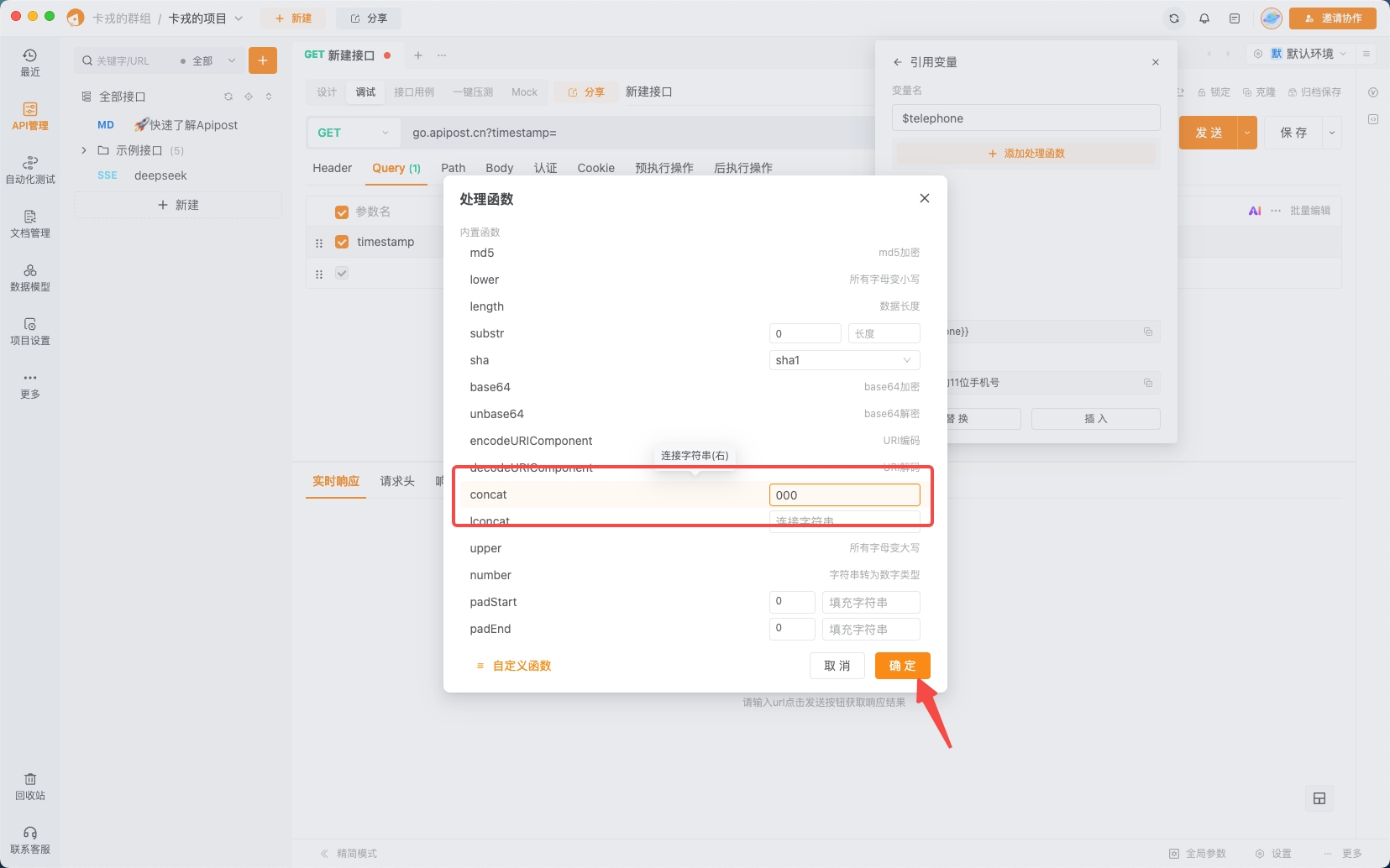The width and height of the screenshot is (1390, 868).
Task: Select the number function row
Action: [695, 575]
